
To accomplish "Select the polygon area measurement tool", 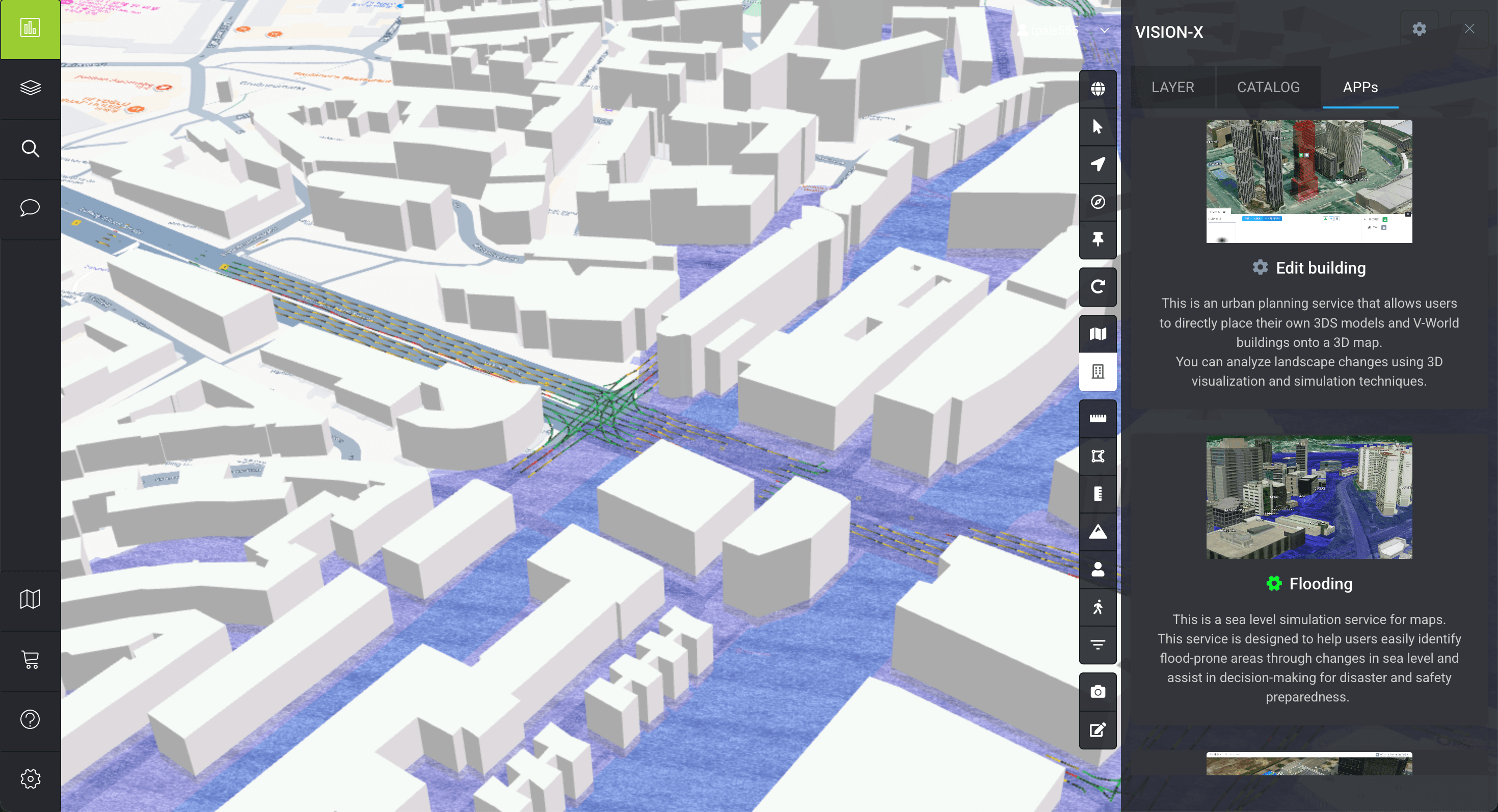I will point(1098,456).
